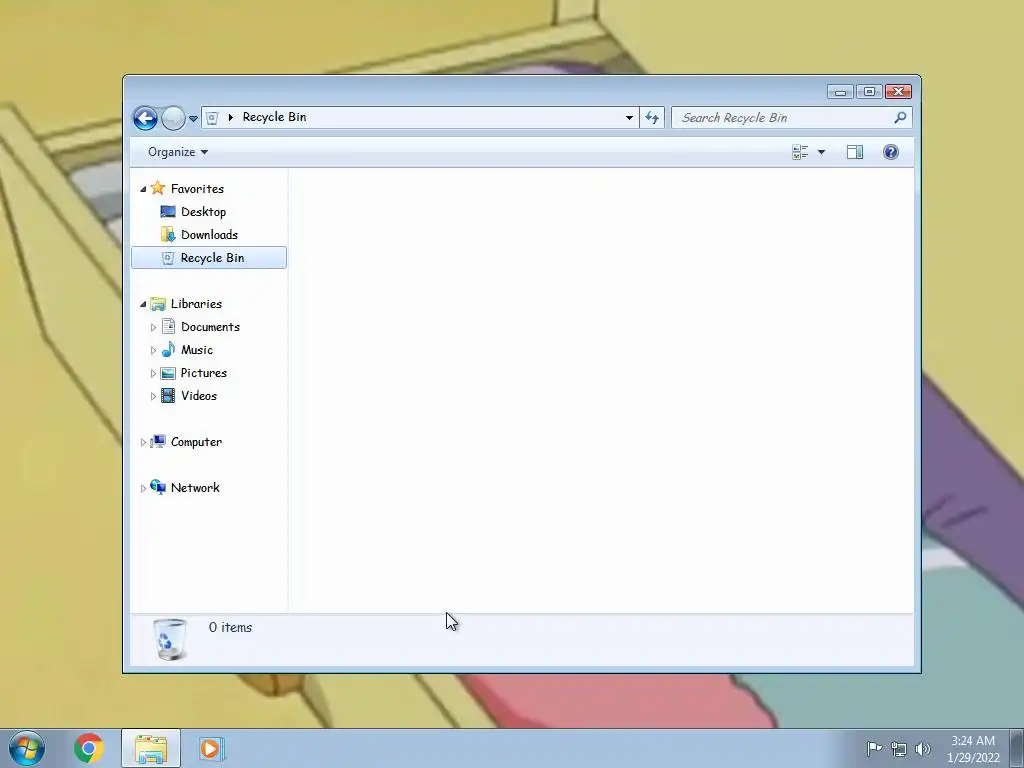The image size is (1024, 768).
Task: Open Windows Media Player from taskbar
Action: (211, 748)
